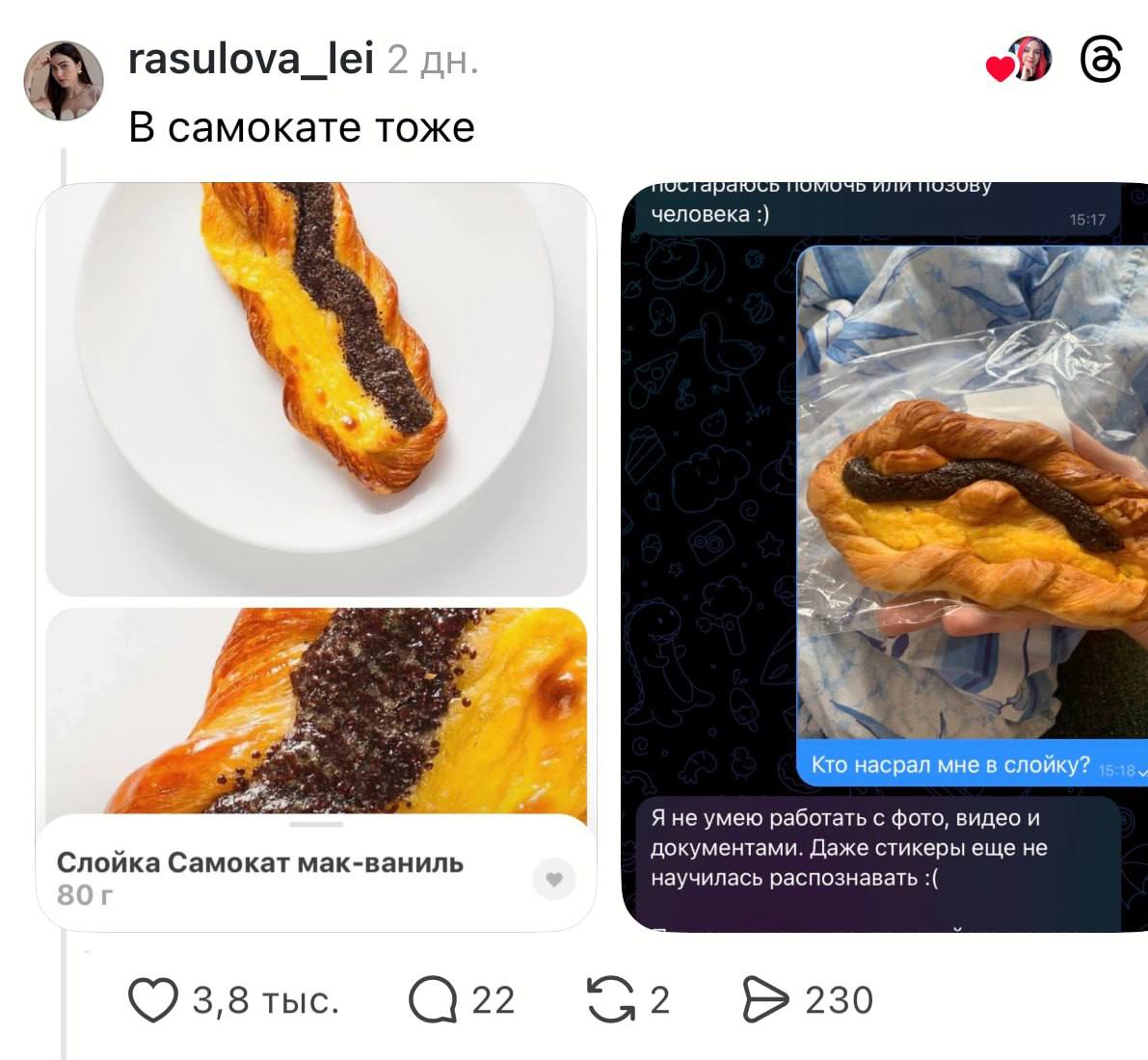Open the rasulova_lei profile avatar
Image resolution: width=1148 pixels, height=1060 pixels.
(64, 80)
